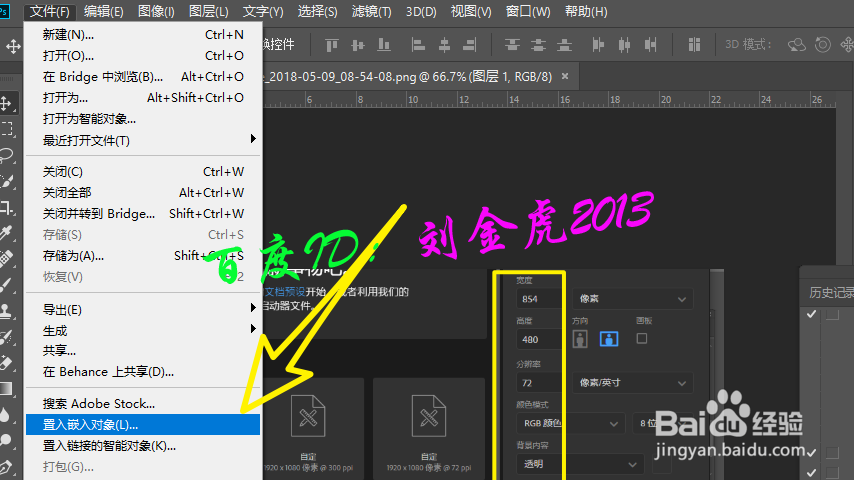Click the width input field 854
Viewport: 854px width, 480px height.
[x=539, y=299]
